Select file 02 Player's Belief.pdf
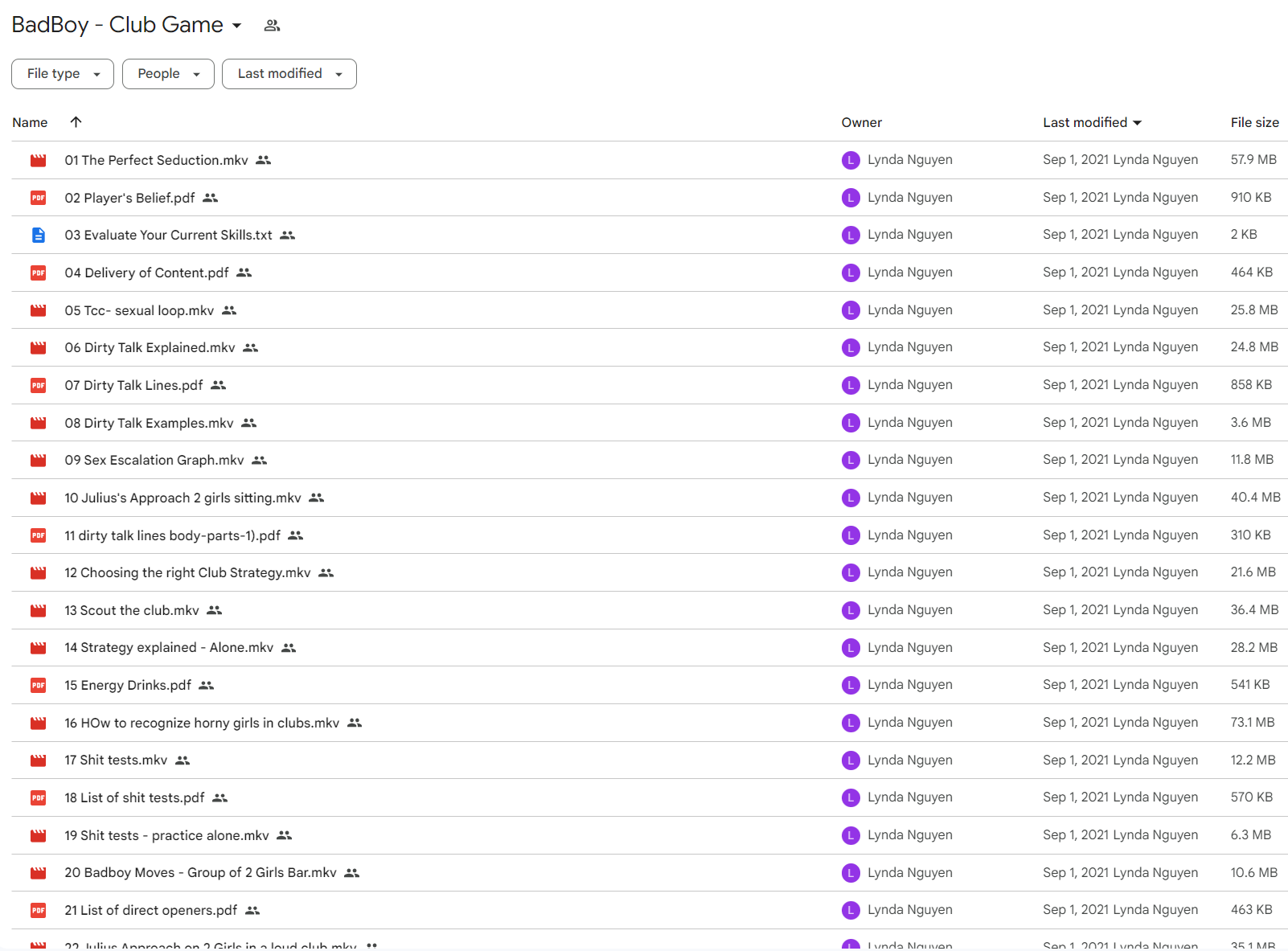Viewport: 1288px width, 951px height. click(129, 198)
